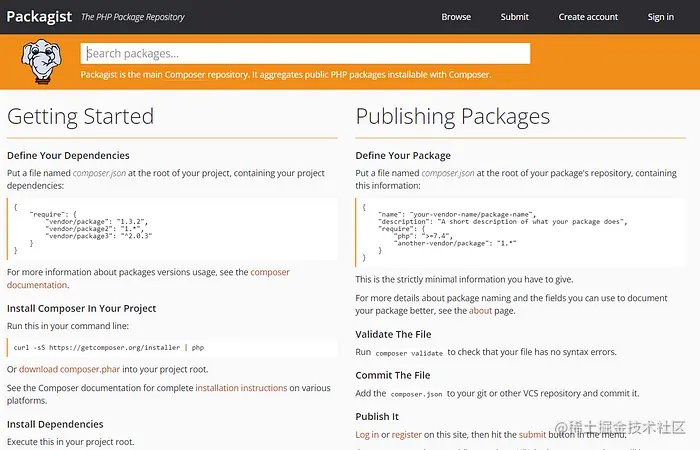Viewport: 700px width, 450px height.
Task: Click 'This is the strictly minimal information' sentence
Action: pyautogui.click(x=464, y=279)
